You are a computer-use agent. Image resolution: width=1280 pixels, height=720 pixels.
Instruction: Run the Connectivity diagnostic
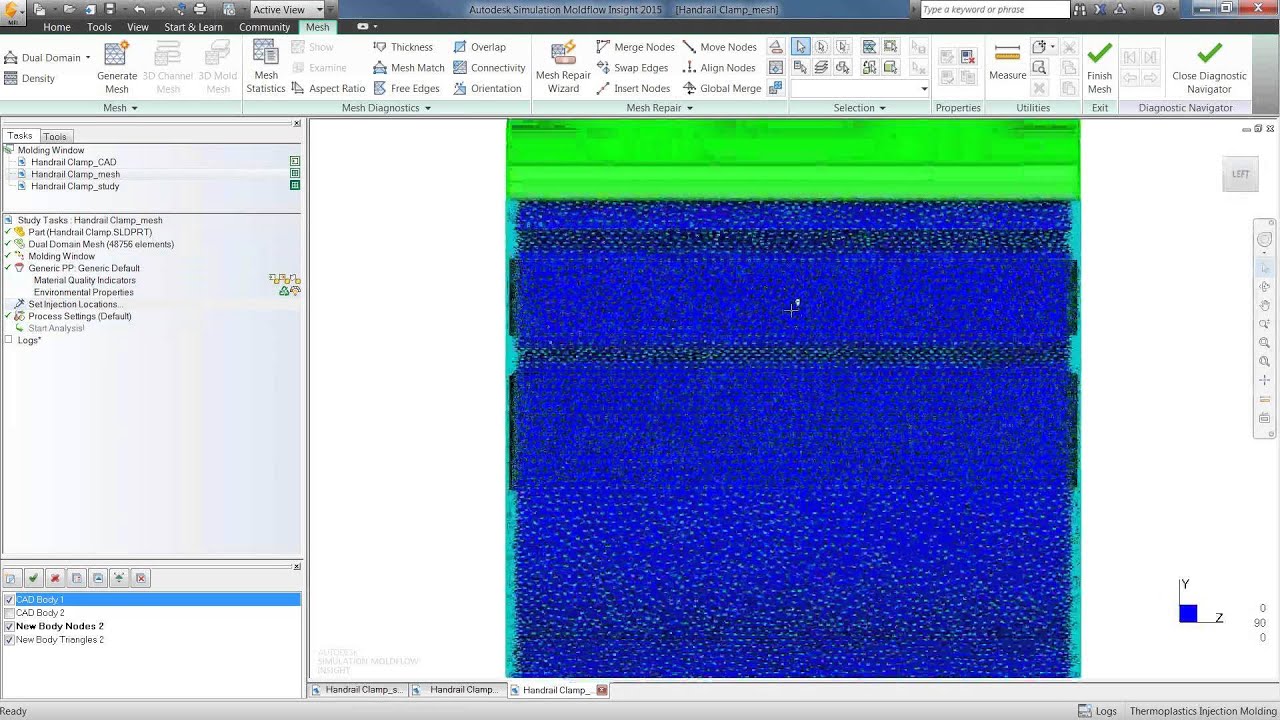click(x=489, y=68)
